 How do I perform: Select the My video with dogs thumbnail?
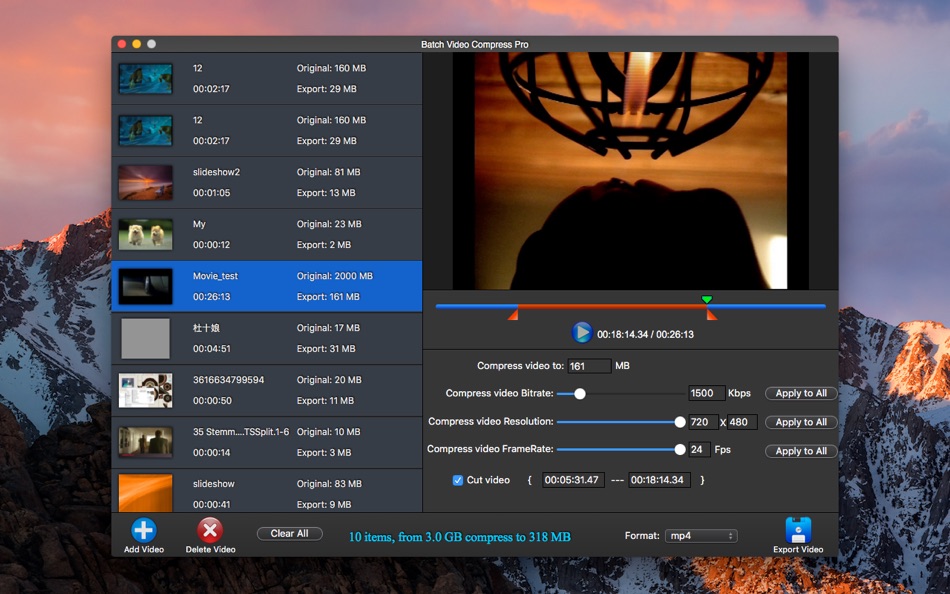click(x=146, y=235)
